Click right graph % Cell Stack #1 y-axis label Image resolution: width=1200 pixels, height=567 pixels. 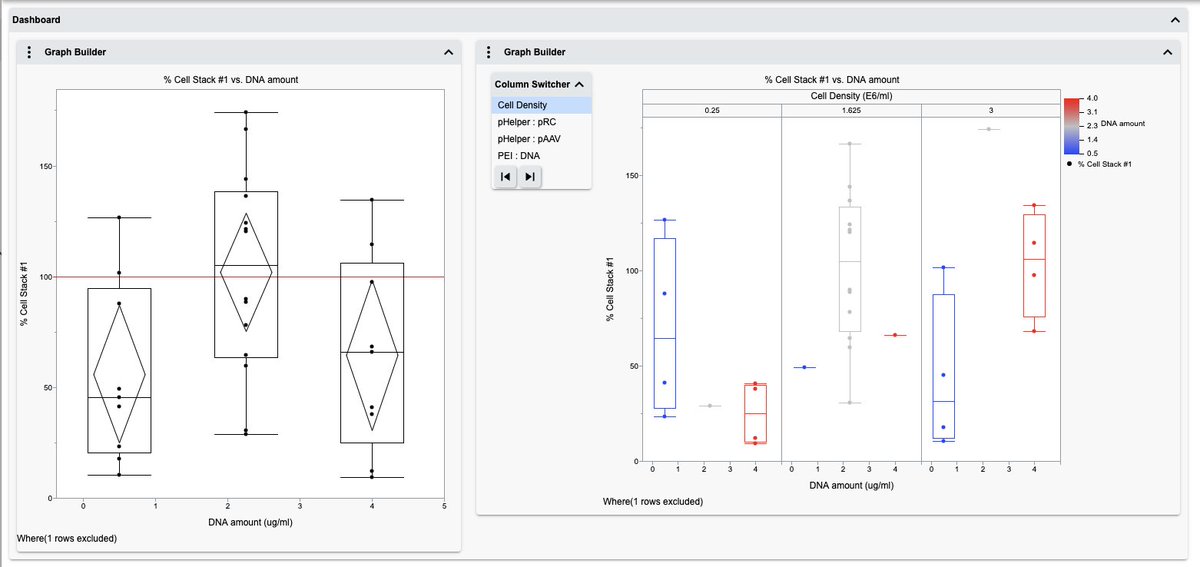609,290
